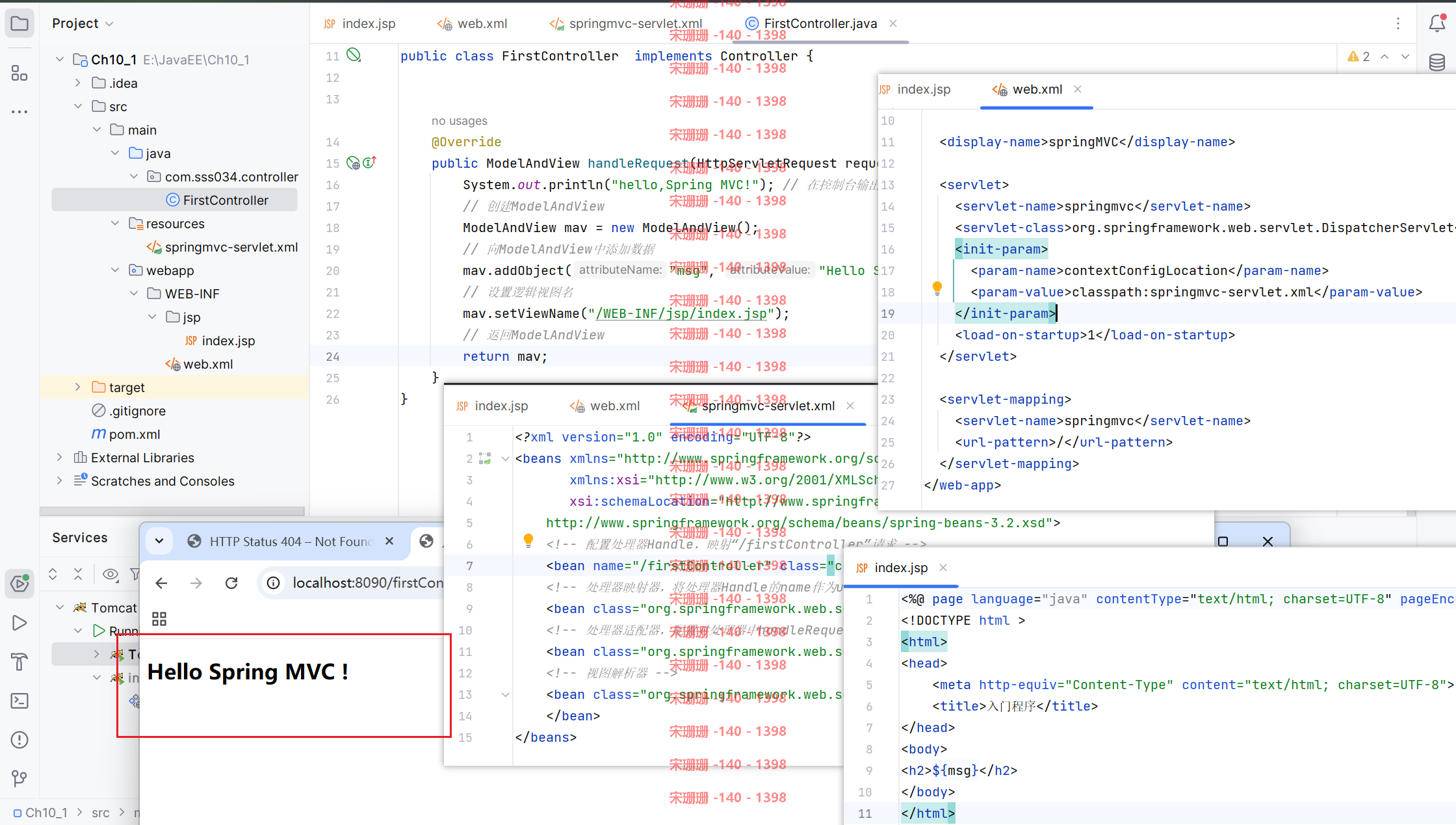Open the Database tool window icon
The width and height of the screenshot is (1456, 825).
tap(1436, 62)
